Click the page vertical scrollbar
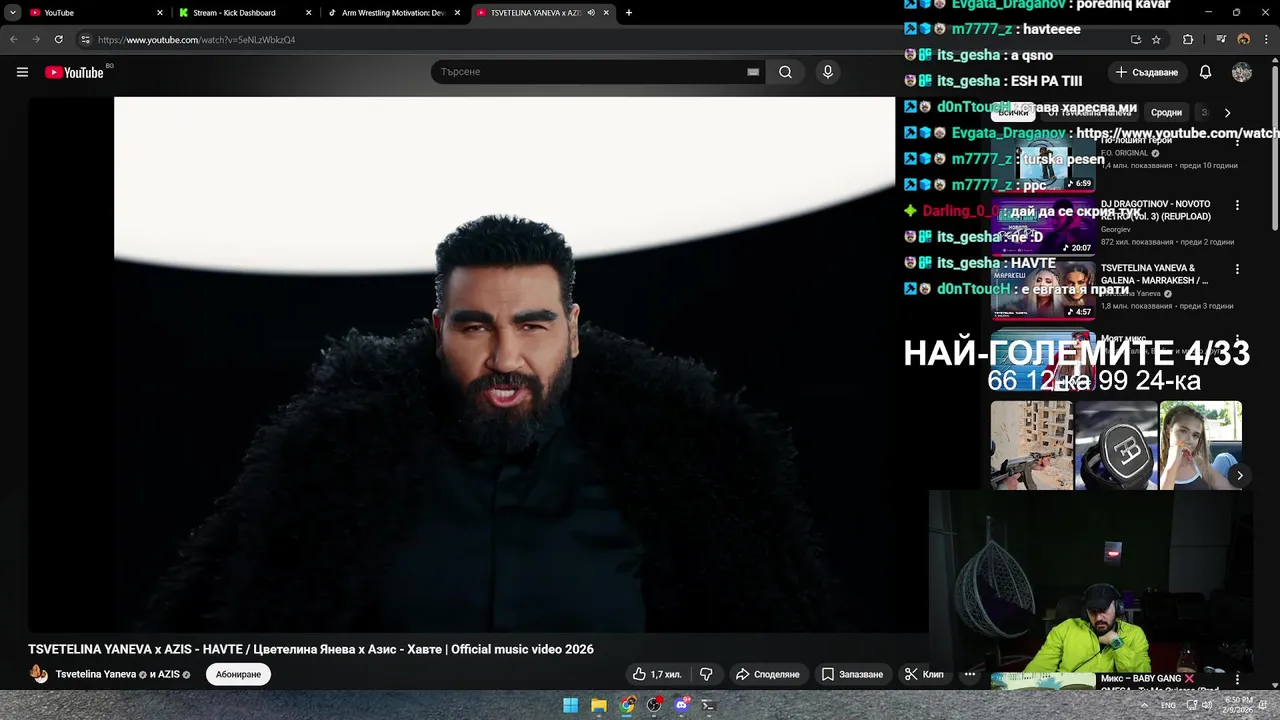The image size is (1280, 720). [1274, 150]
